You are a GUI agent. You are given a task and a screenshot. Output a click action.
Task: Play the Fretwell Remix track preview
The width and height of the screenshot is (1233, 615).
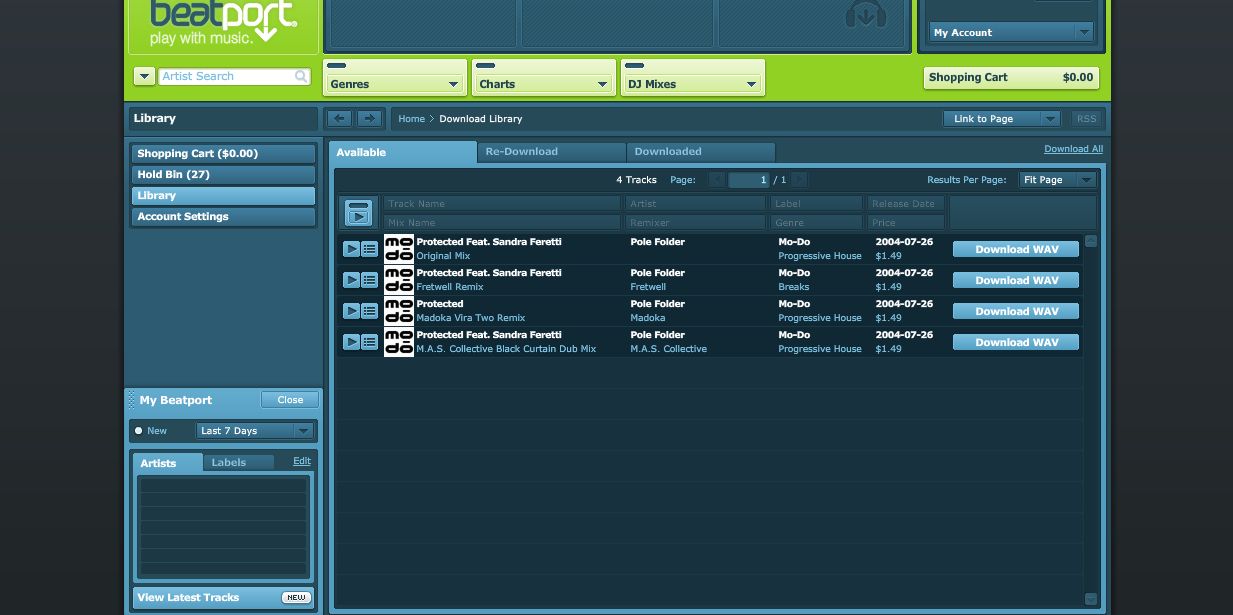pyautogui.click(x=351, y=280)
